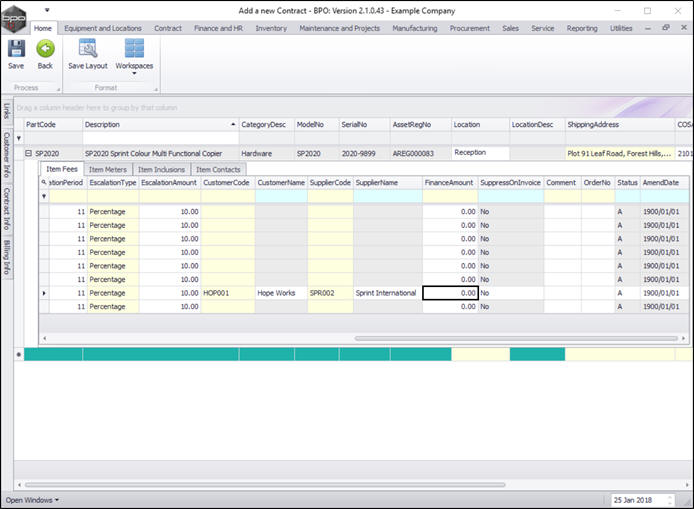Click the SuppressOnInvoice column header
Screen dimensions: 694x509
click(511, 182)
